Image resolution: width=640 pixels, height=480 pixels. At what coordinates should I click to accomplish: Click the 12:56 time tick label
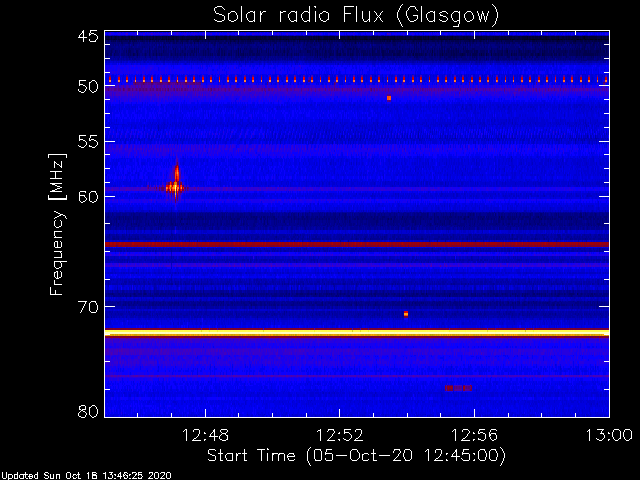coord(474,435)
